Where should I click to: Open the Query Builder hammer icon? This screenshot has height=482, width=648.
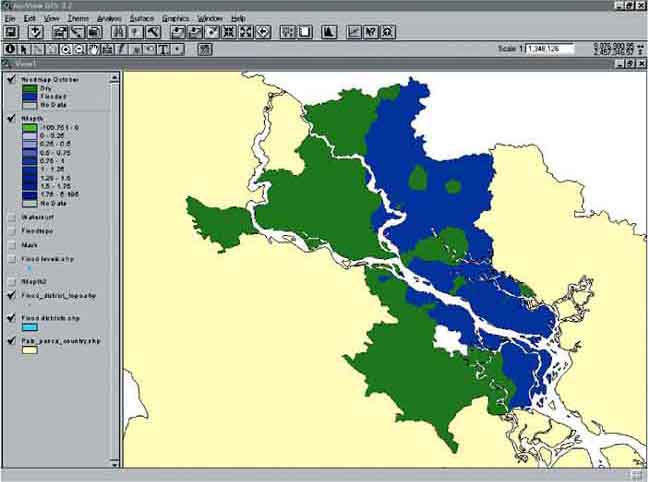(x=153, y=32)
